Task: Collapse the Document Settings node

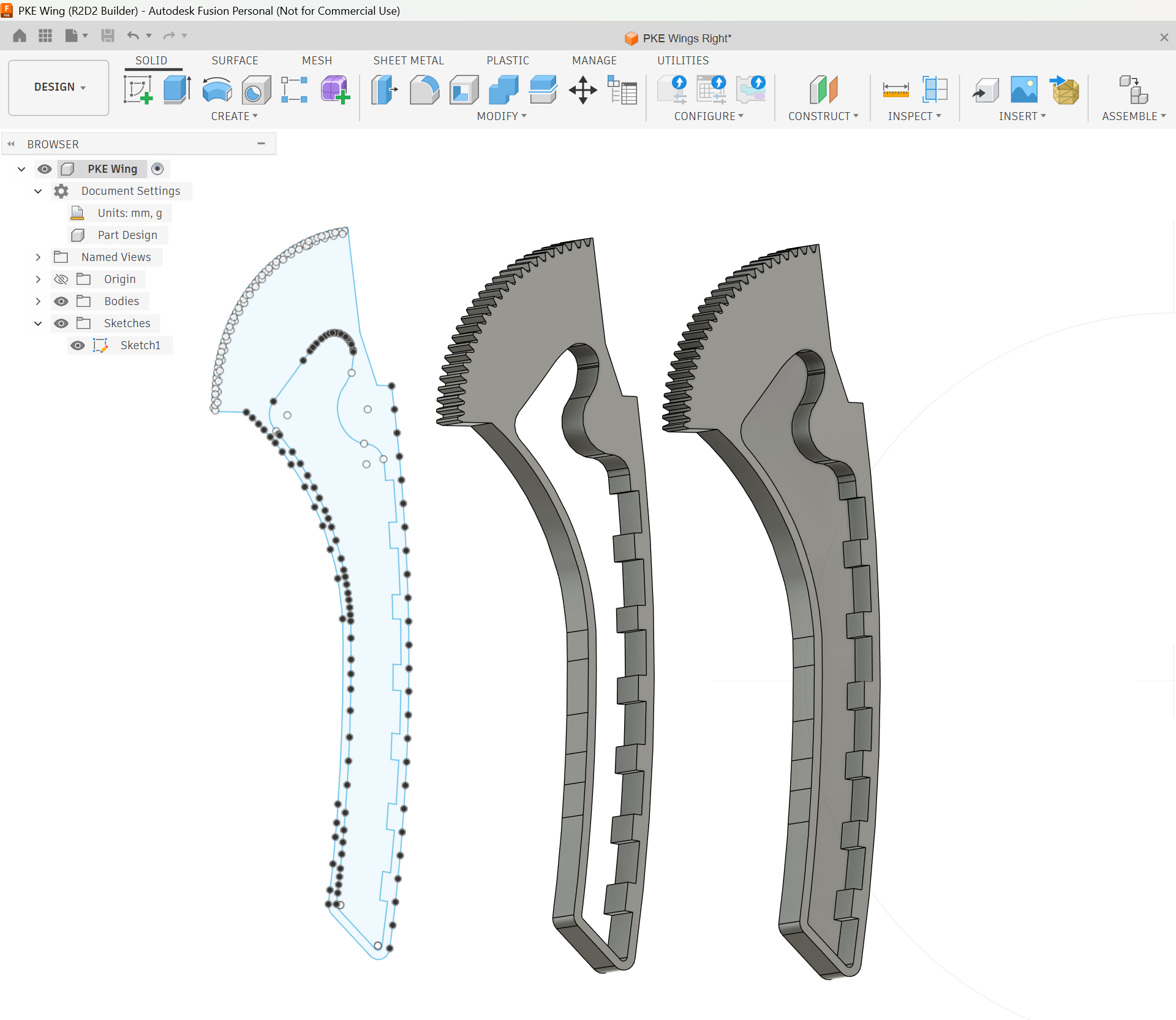Action: [x=38, y=191]
